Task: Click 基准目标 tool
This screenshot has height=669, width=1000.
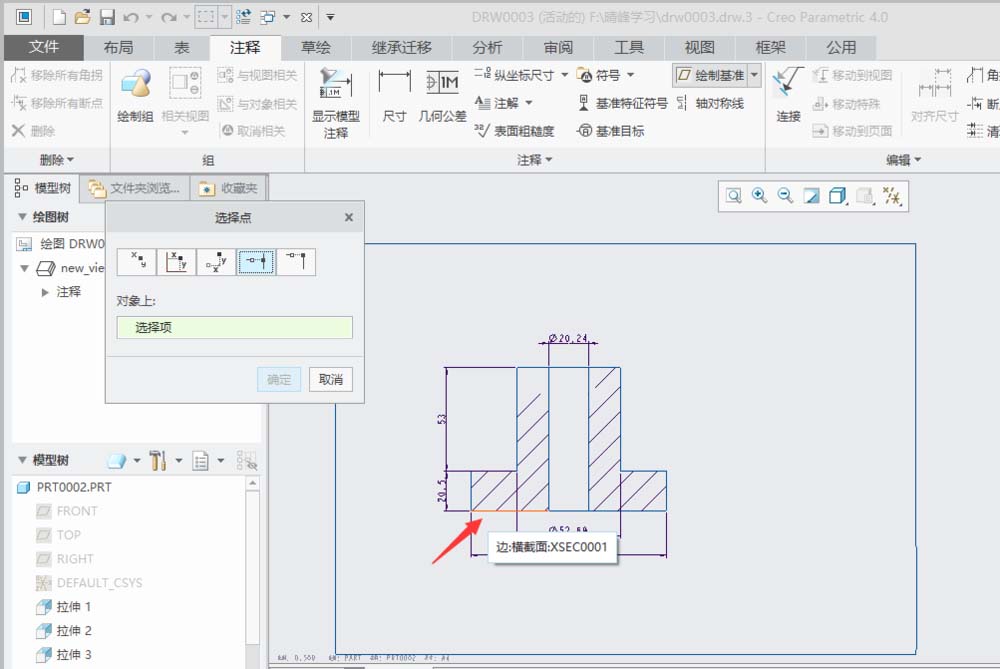Action: click(x=610, y=131)
